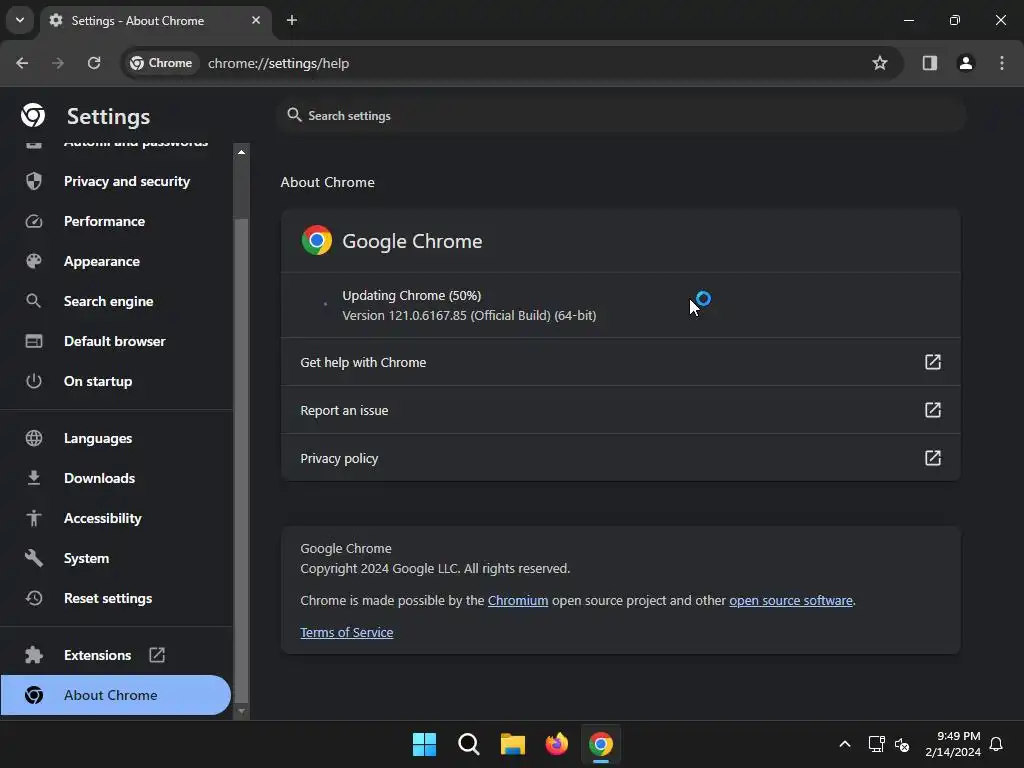The width and height of the screenshot is (1024, 768).
Task: Click the Updating Chrome (50%) status text
Action: 411,295
